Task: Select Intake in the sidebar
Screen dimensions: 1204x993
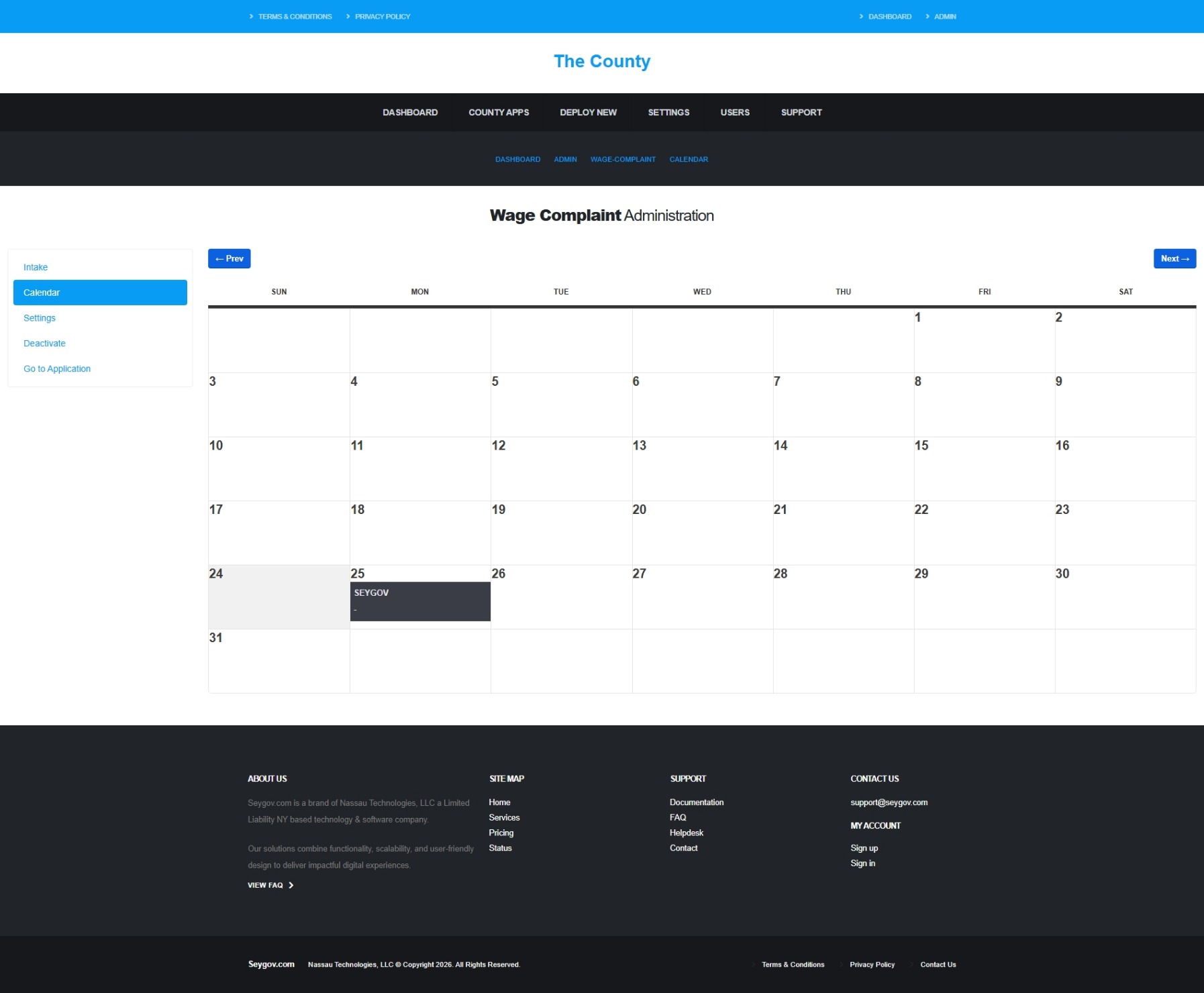Action: pos(36,267)
